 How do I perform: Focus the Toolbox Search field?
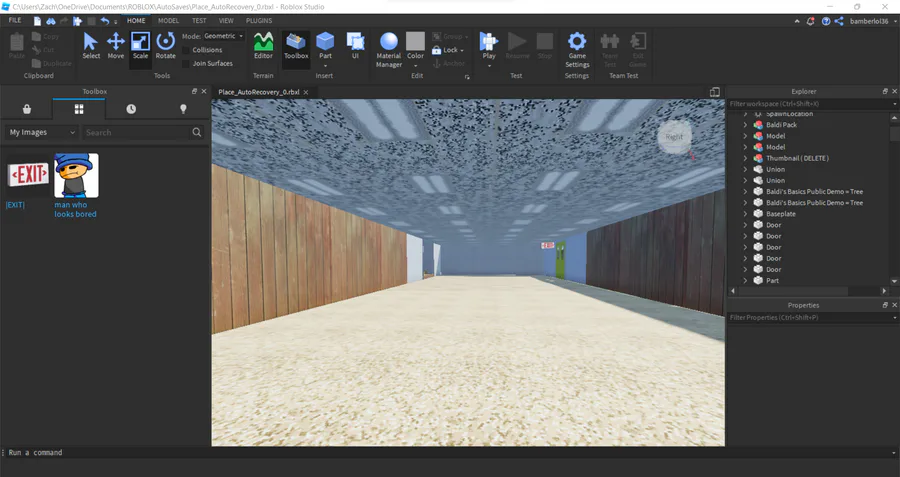pyautogui.click(x=138, y=132)
